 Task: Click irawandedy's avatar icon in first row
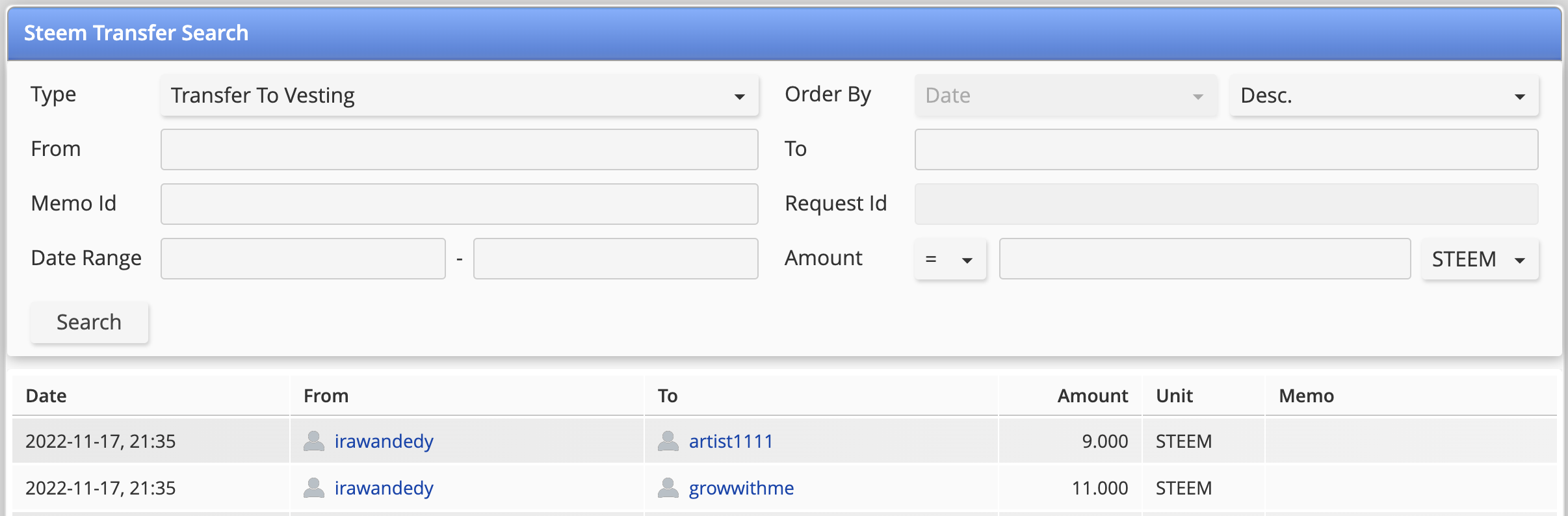[x=314, y=441]
